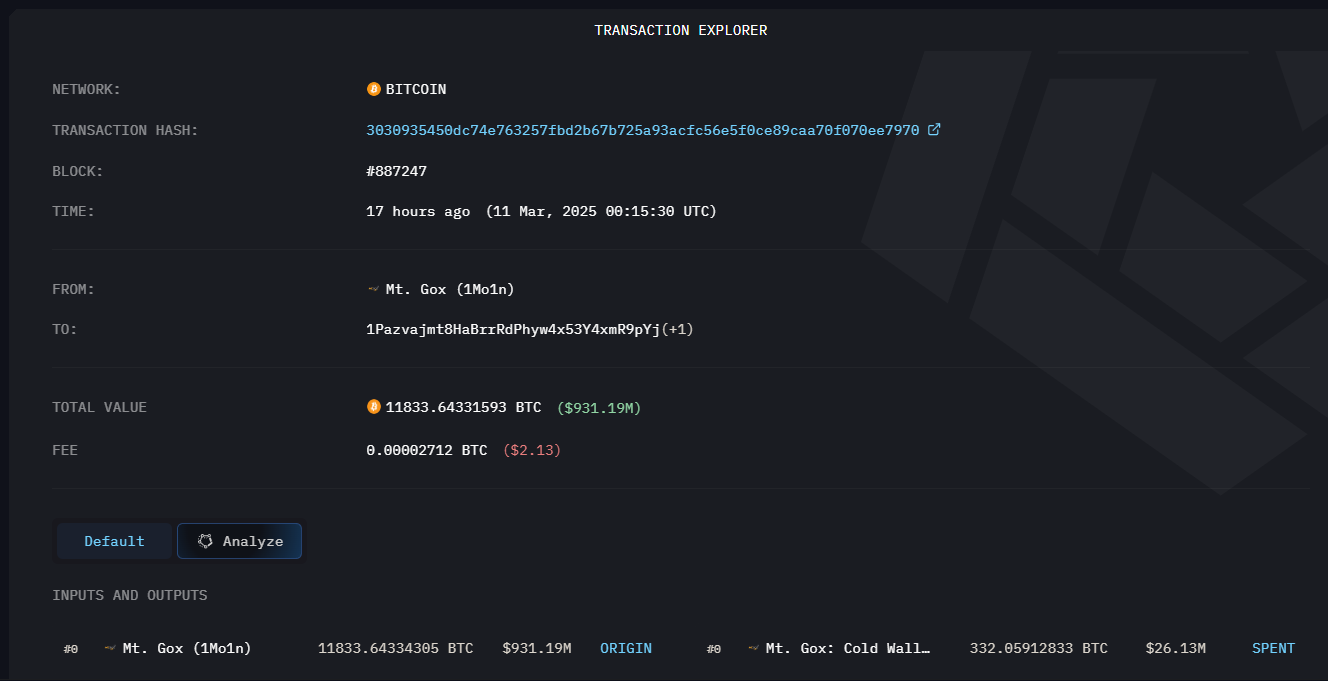Screen dimensions: 1328x681
Task: Click total value 11833.64331593 BTC
Action: (463, 407)
